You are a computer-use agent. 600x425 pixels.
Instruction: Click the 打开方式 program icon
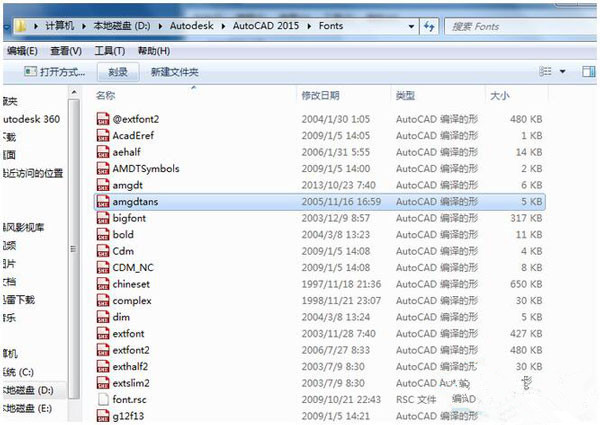pyautogui.click(x=30, y=72)
